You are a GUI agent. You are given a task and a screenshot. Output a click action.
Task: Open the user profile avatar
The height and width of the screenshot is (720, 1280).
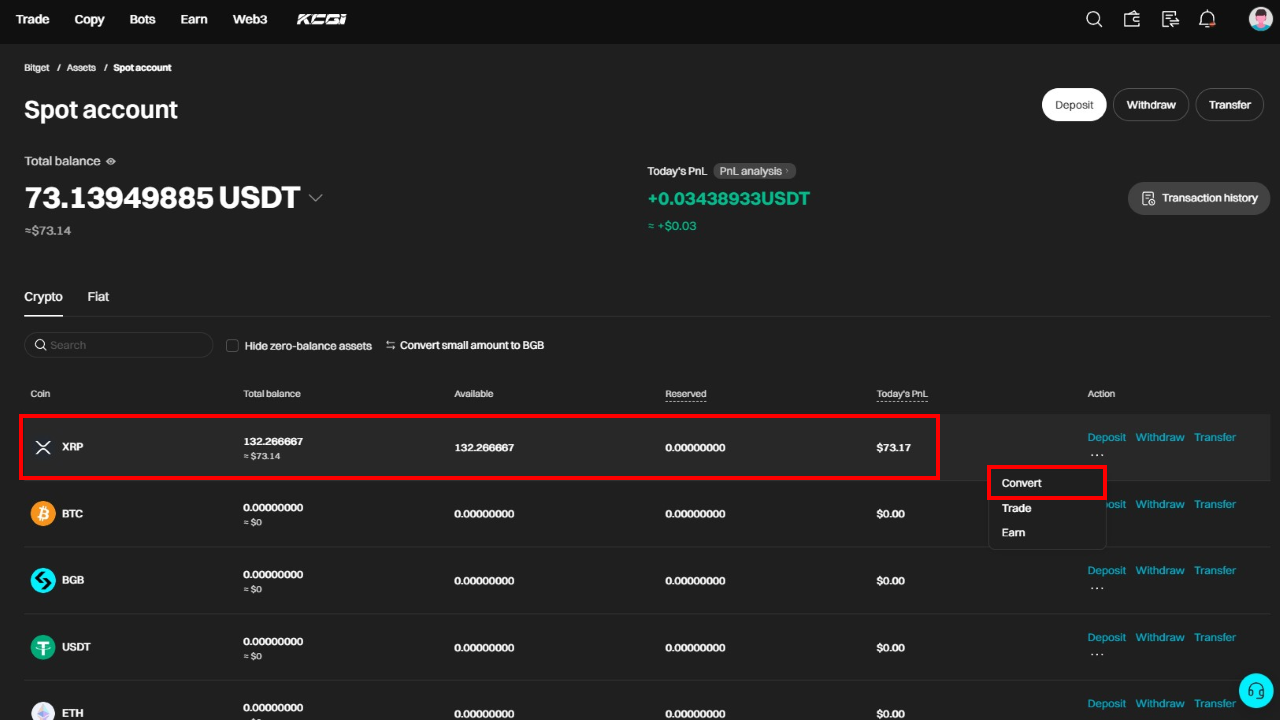(x=1260, y=19)
